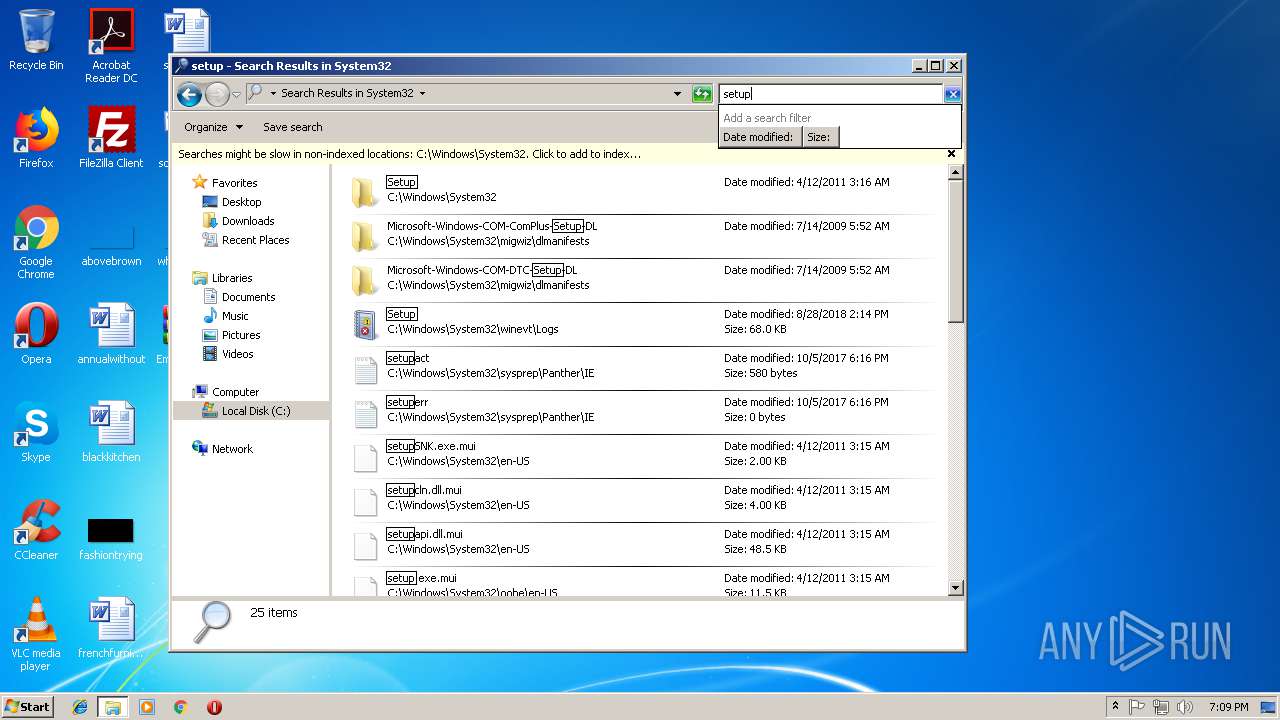Viewport: 1280px width, 720px height.
Task: Open address bar history dropdown
Action: coord(677,94)
